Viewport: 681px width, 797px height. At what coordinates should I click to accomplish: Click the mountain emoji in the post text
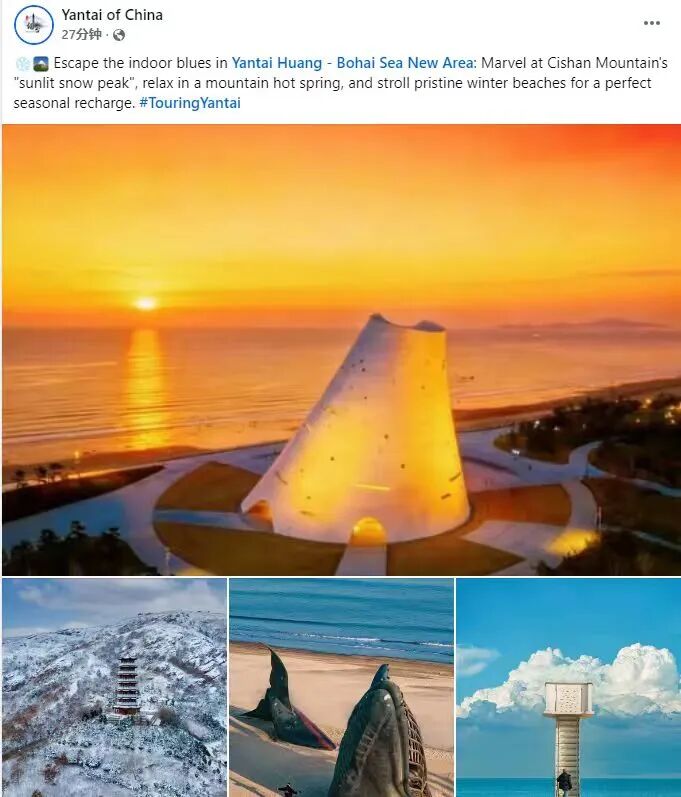[41, 64]
